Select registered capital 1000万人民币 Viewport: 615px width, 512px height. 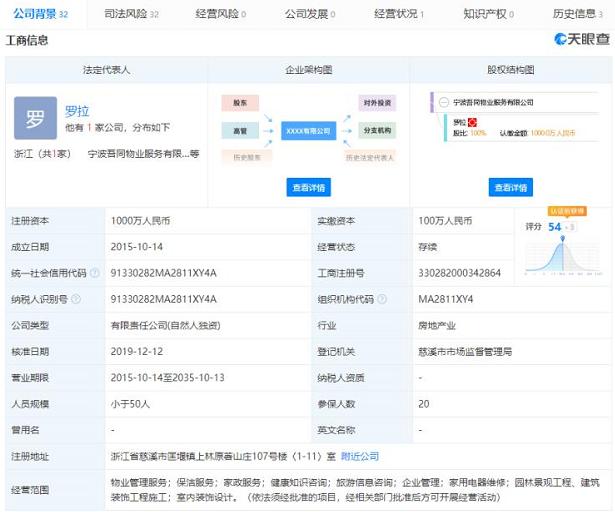point(140,221)
